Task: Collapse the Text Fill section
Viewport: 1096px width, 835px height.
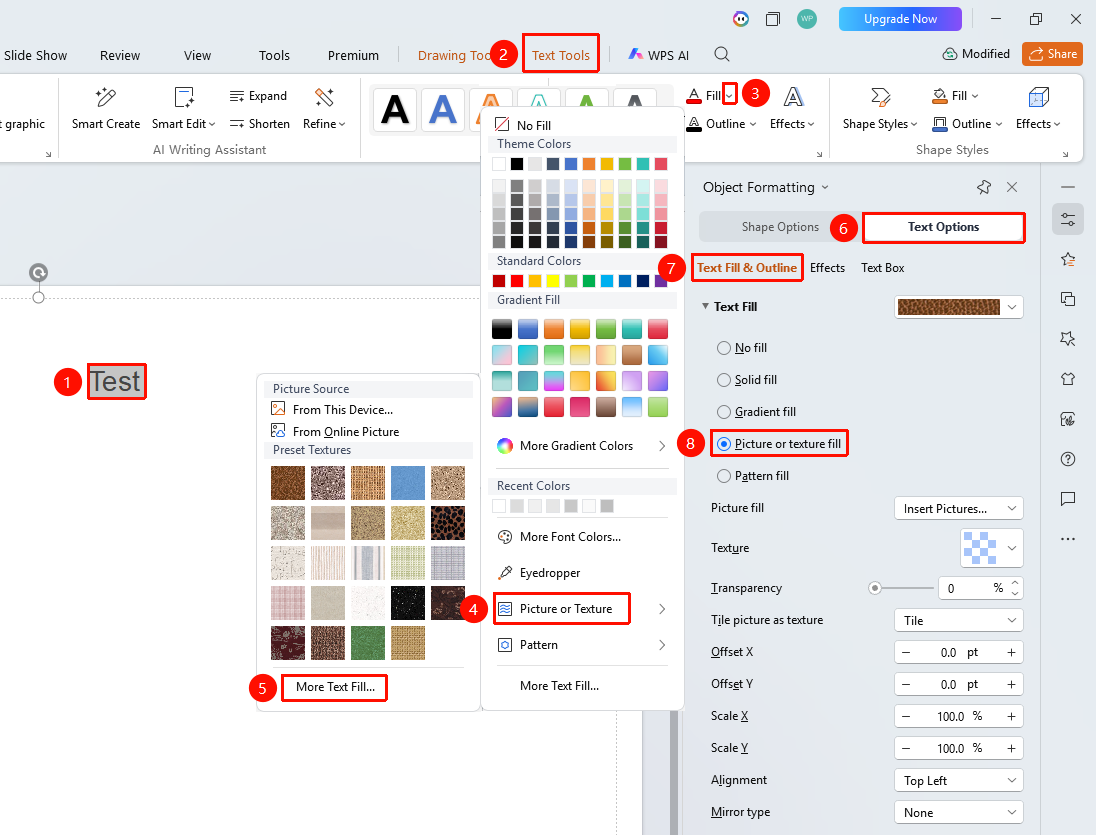Action: click(705, 306)
